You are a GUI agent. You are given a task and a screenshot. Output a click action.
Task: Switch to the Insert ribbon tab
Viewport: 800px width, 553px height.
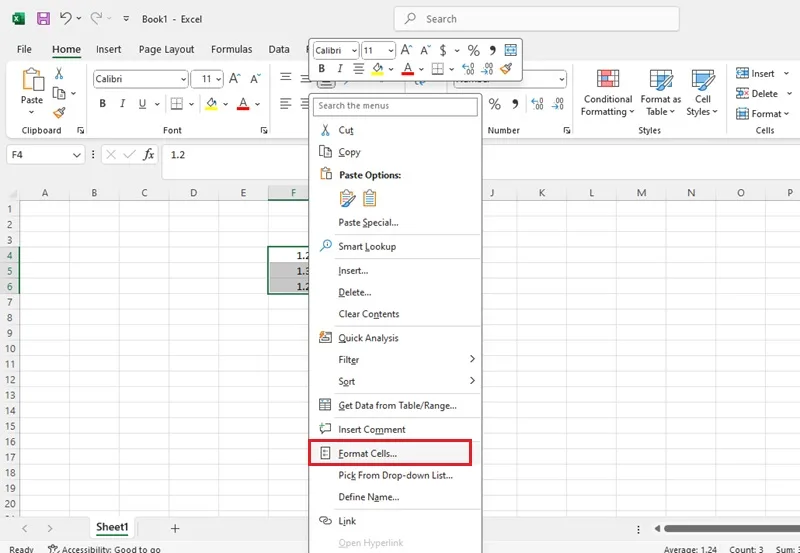[109, 49]
